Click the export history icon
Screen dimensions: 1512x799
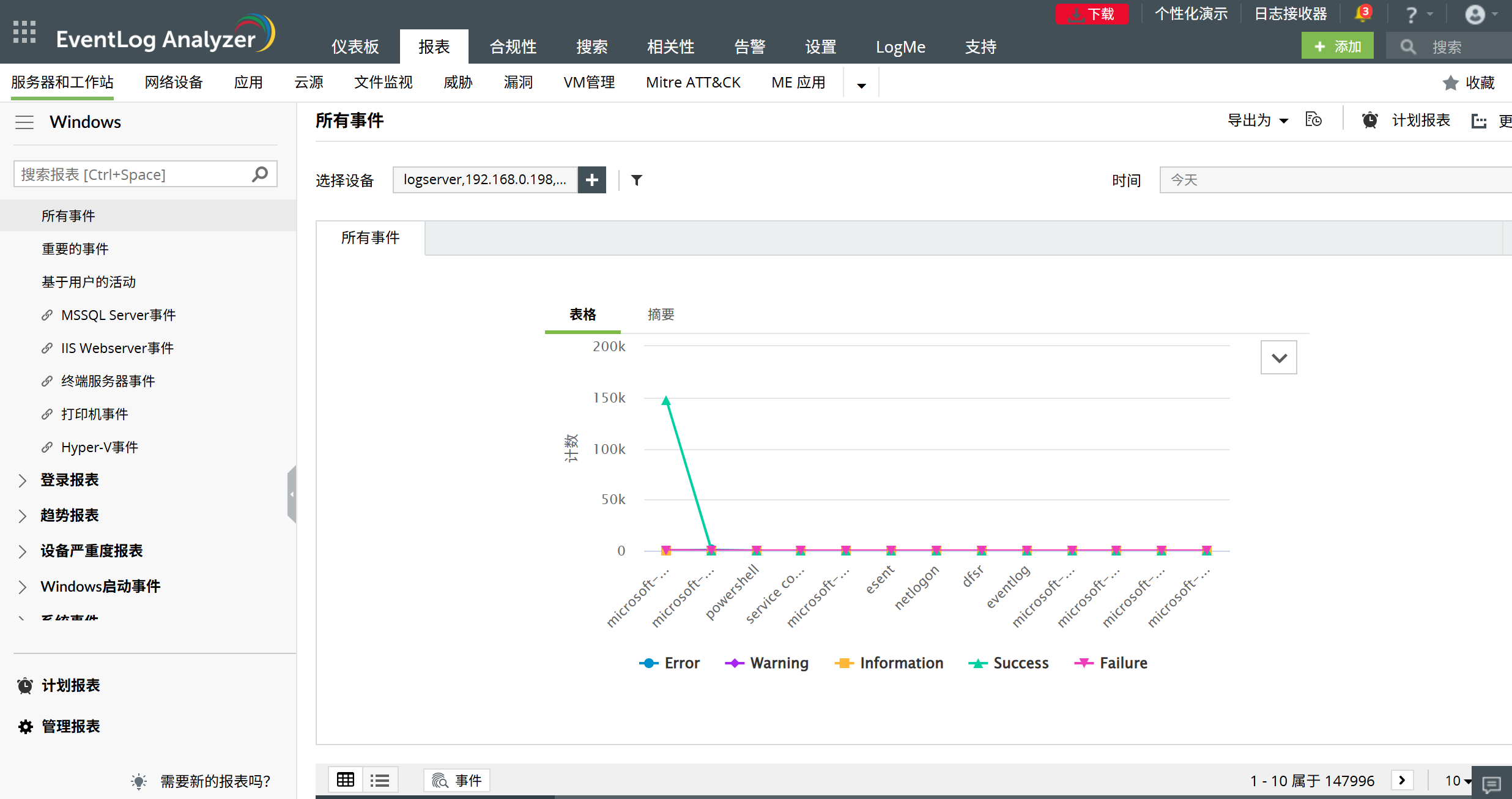coord(1313,120)
